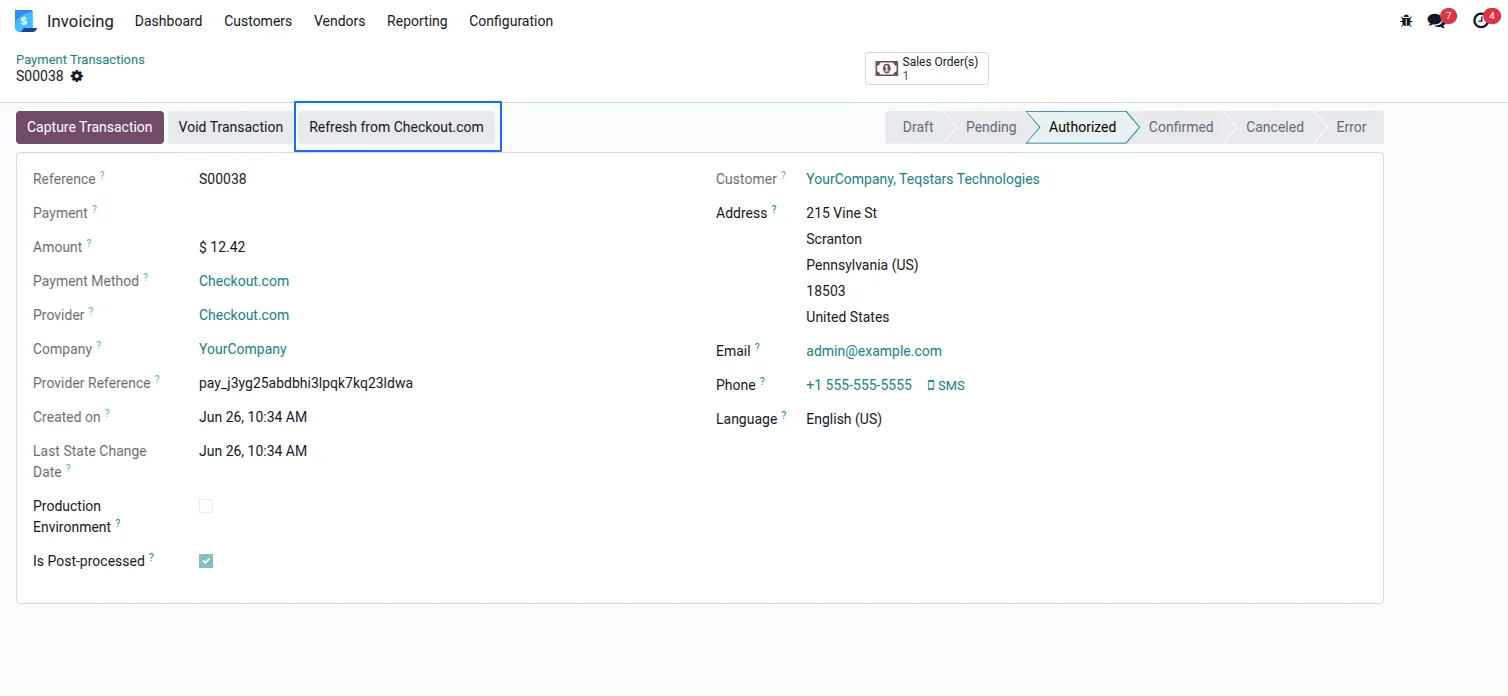Click the city text Scranton
The image size is (1508, 696).
coord(834,239)
